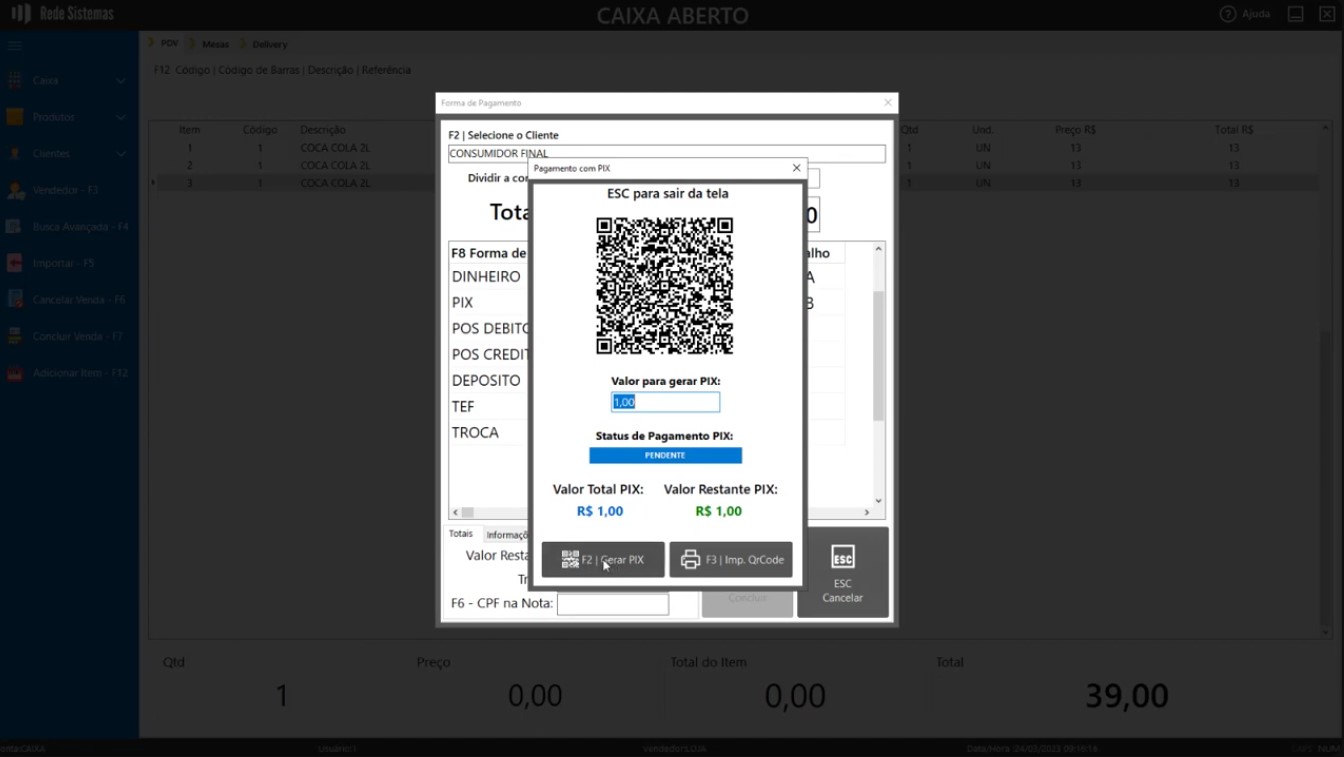1344x757 pixels.
Task: Open the Ajuda help icon
Action: point(1228,14)
